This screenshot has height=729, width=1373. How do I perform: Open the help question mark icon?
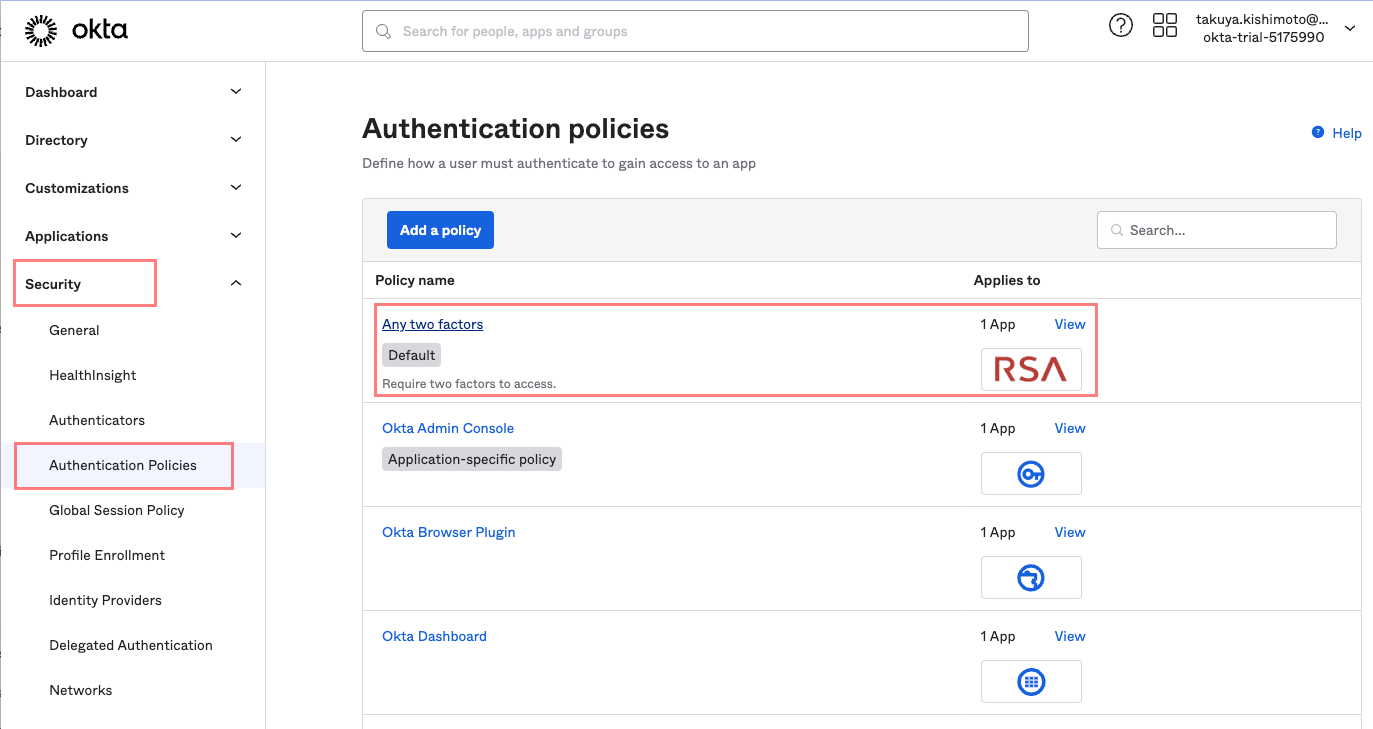pyautogui.click(x=1121, y=27)
